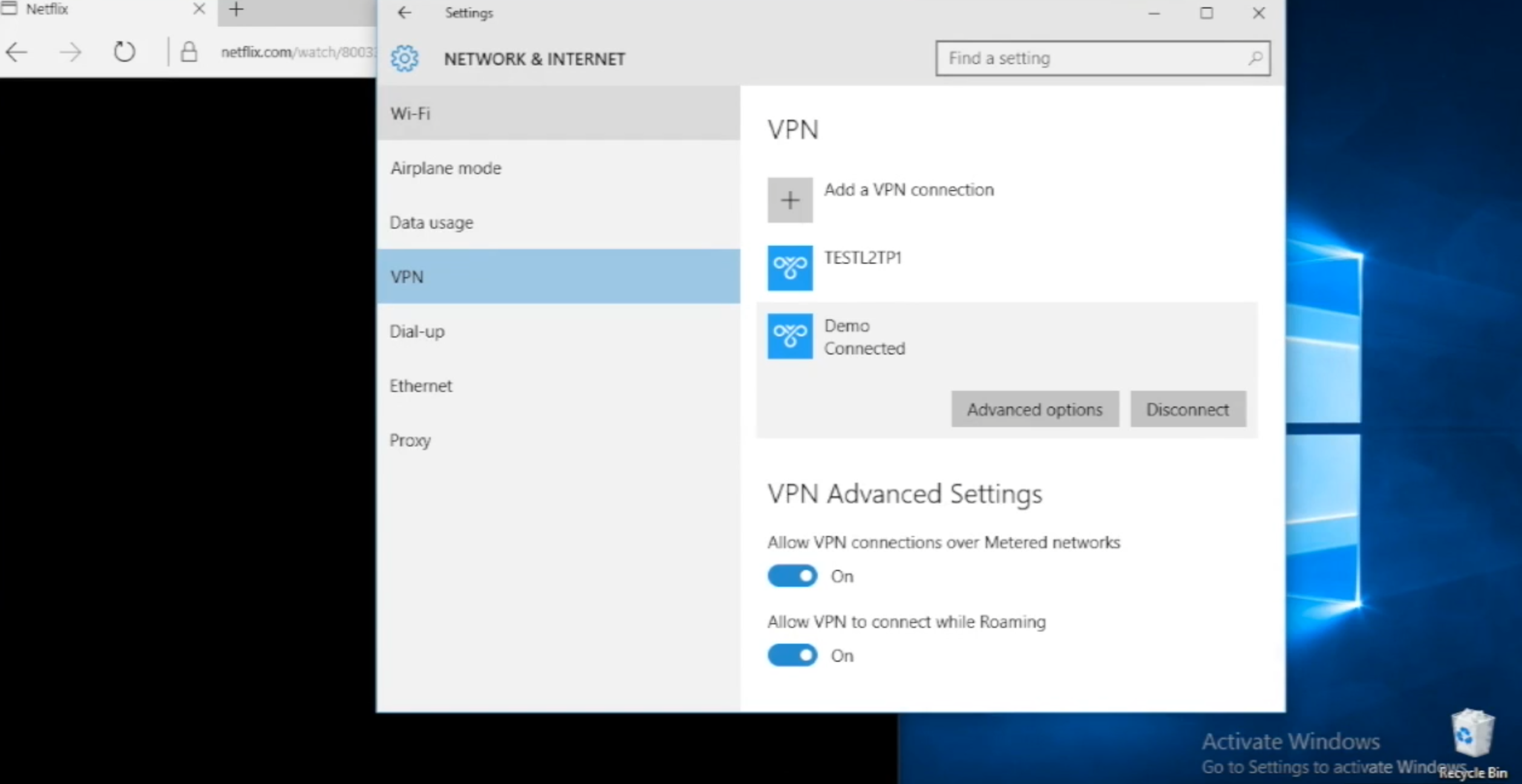Click the refresh icon in Edge
This screenshot has width=1522, height=784.
(124, 52)
